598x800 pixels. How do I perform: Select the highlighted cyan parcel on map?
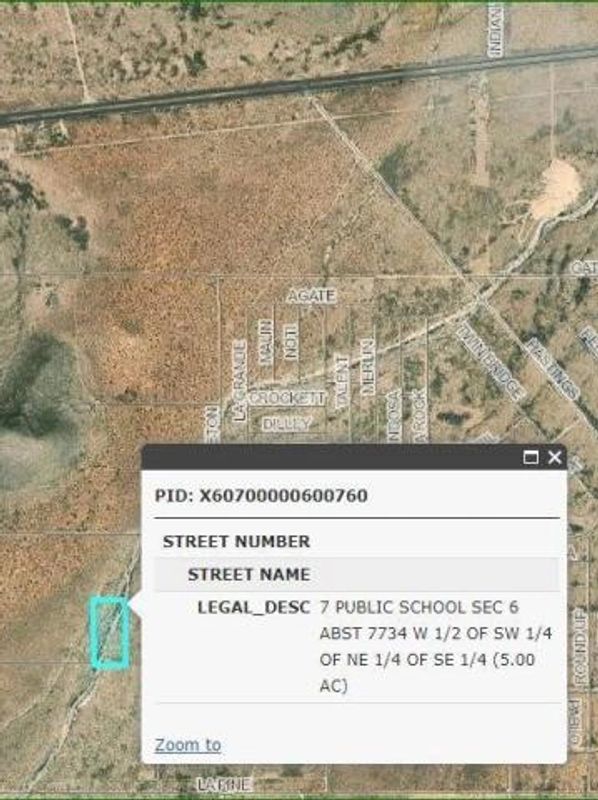click(x=109, y=632)
